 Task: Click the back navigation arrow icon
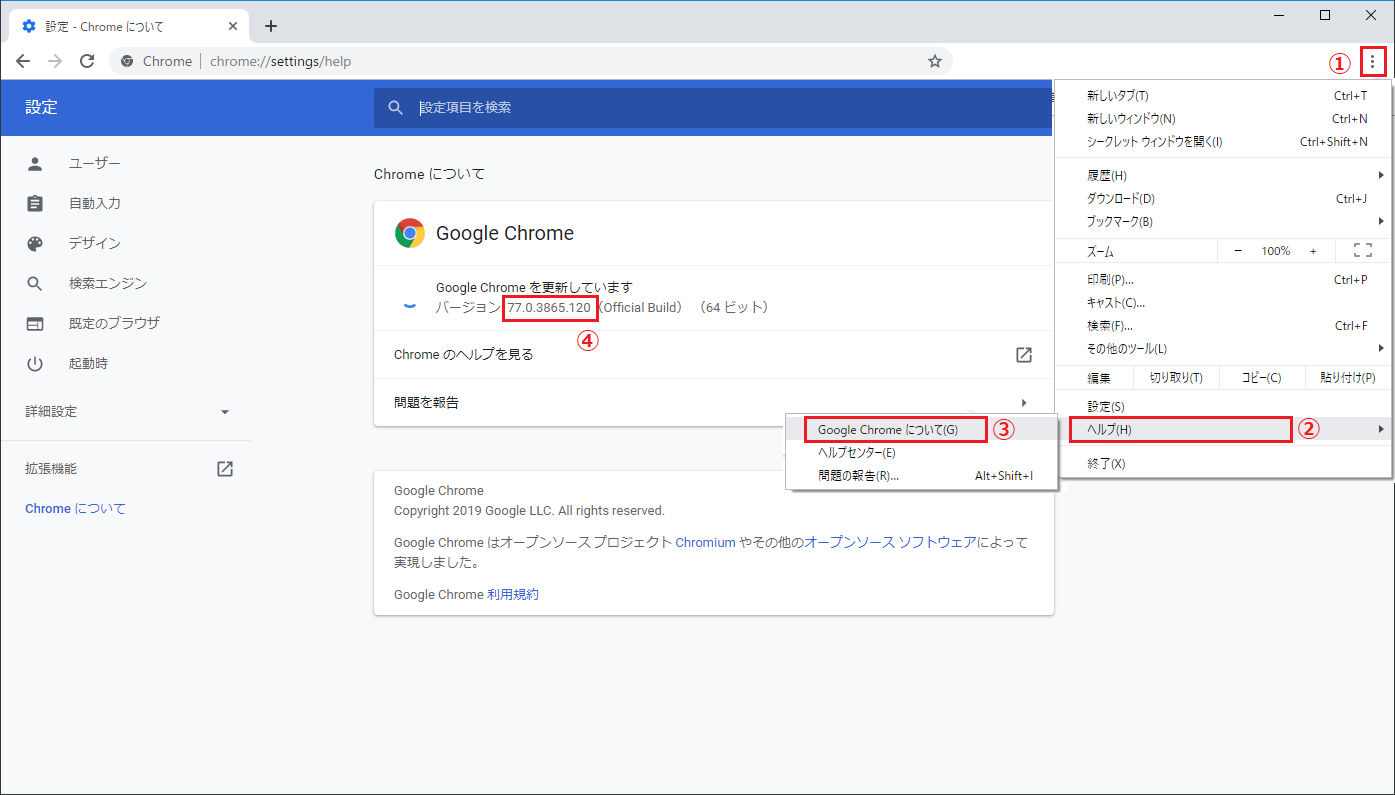(23, 61)
